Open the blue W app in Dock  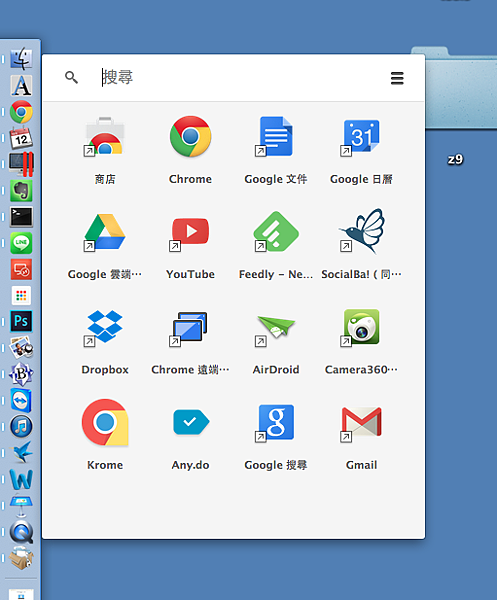(x=21, y=479)
